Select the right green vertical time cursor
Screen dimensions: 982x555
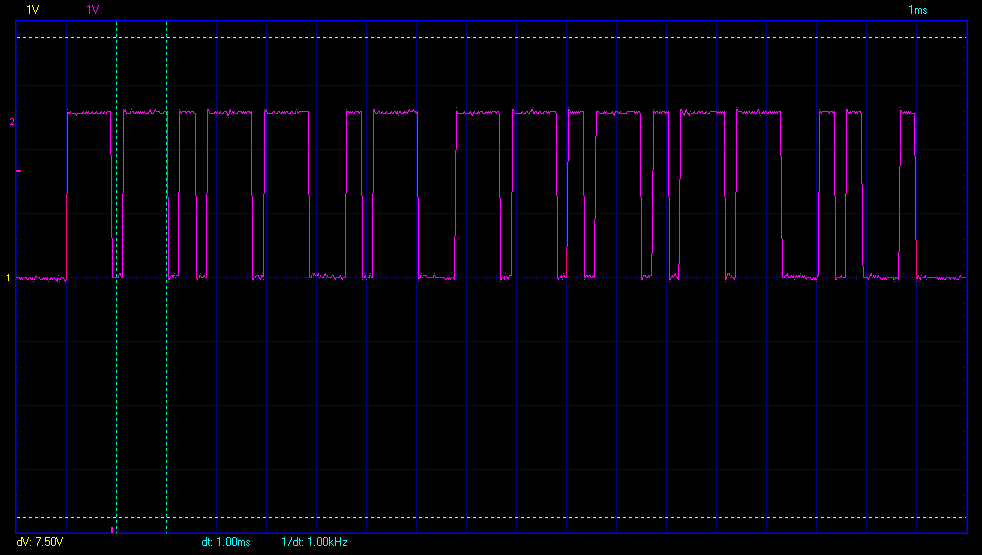click(x=167, y=277)
